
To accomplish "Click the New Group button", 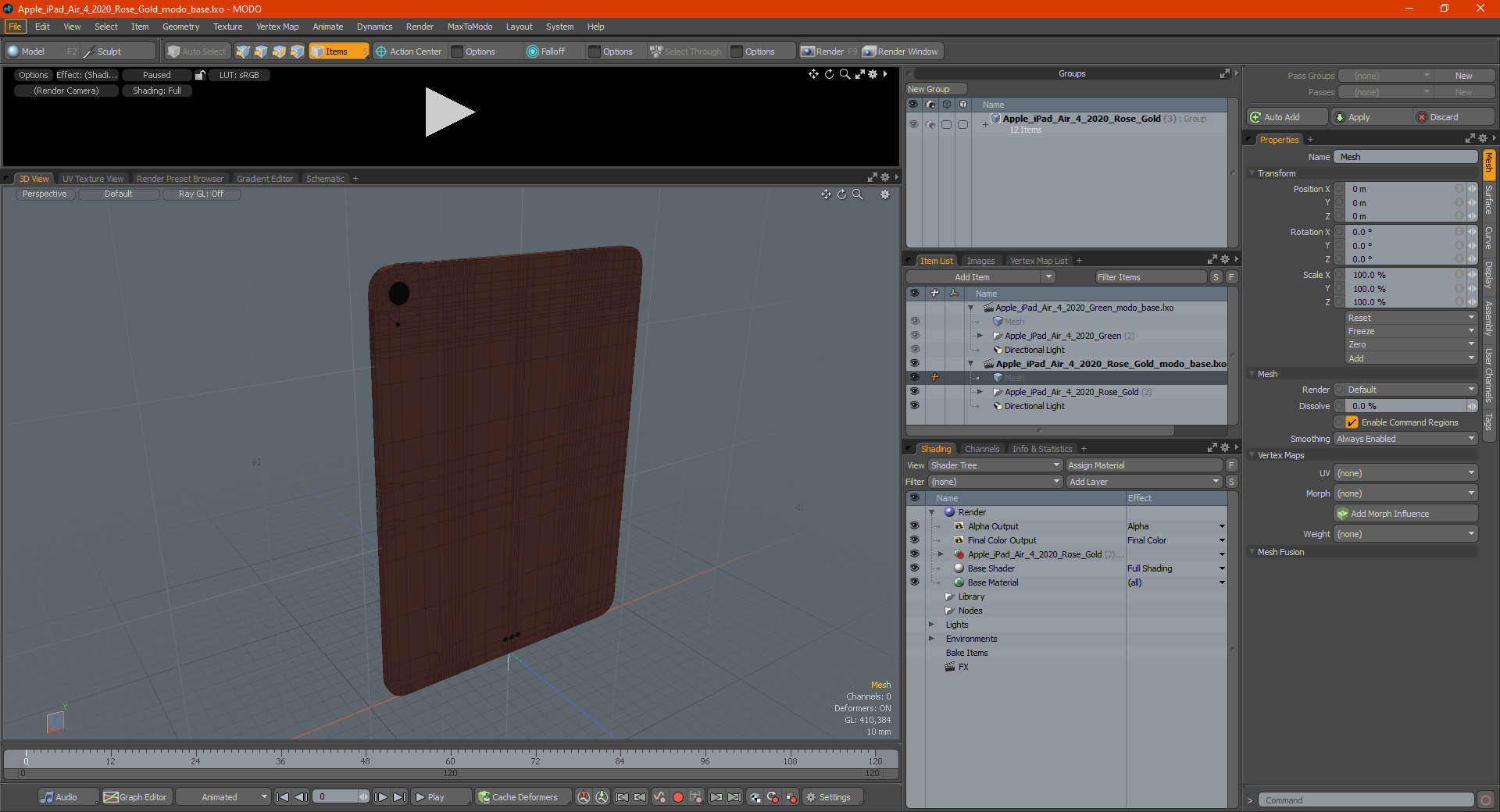I will point(936,89).
